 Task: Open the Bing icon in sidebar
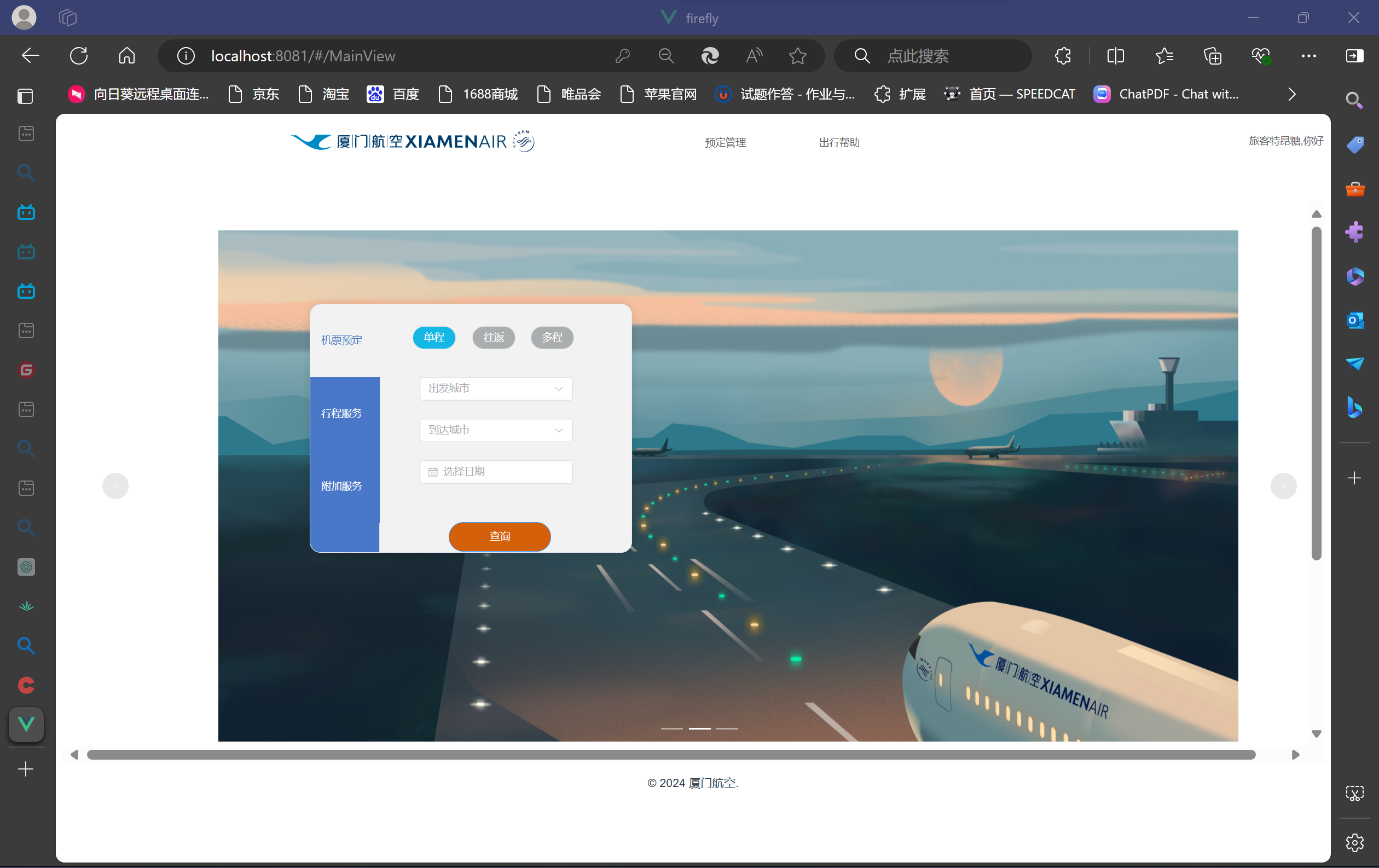click(x=1355, y=407)
